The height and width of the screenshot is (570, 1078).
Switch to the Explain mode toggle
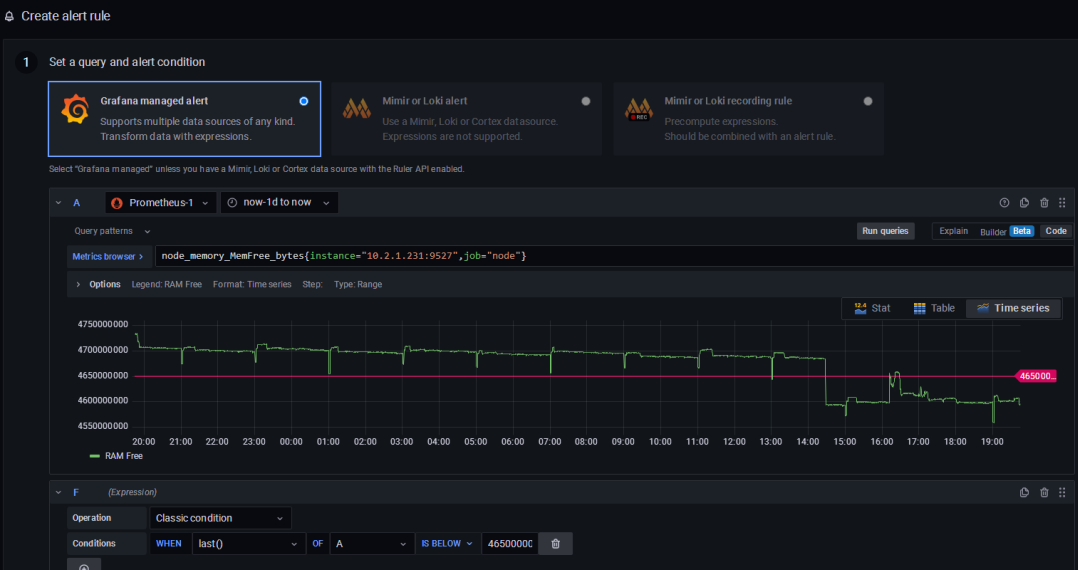954,231
